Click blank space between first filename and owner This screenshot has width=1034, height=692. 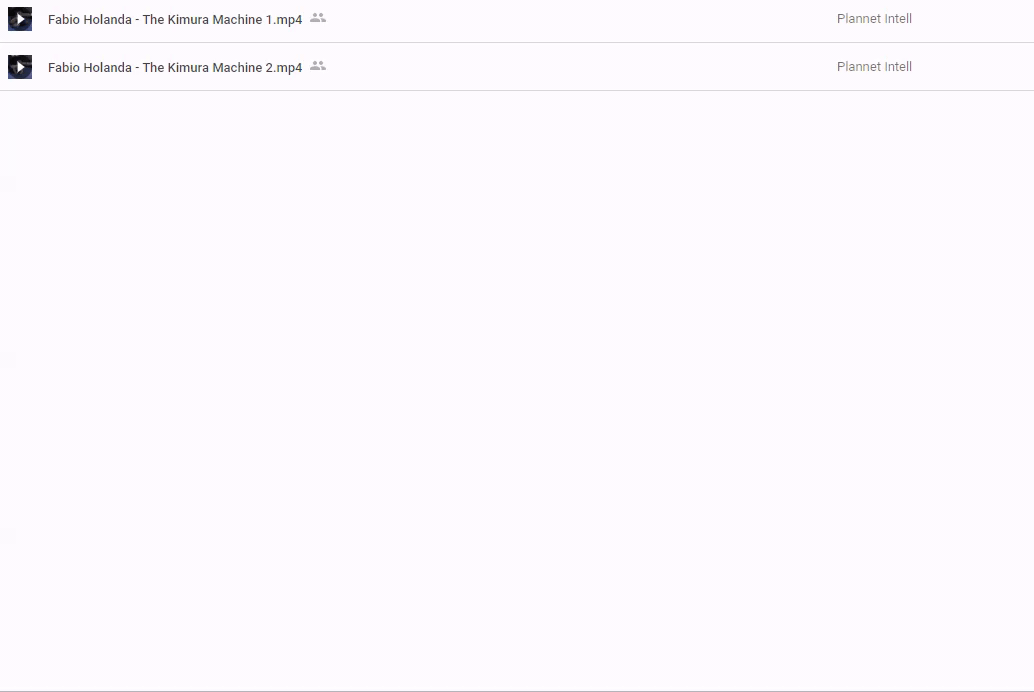coord(580,19)
